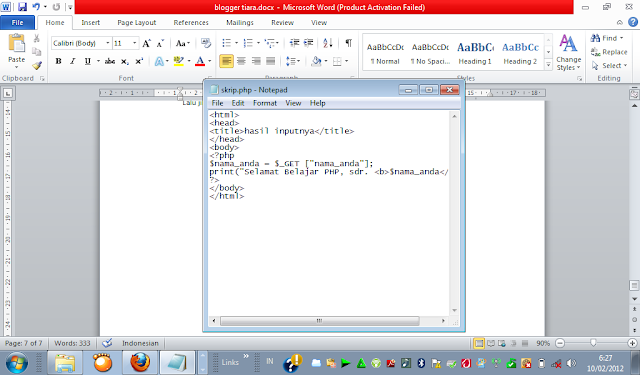Click the Shrink Font icon
The width and height of the screenshot is (640, 375).
click(160, 43)
